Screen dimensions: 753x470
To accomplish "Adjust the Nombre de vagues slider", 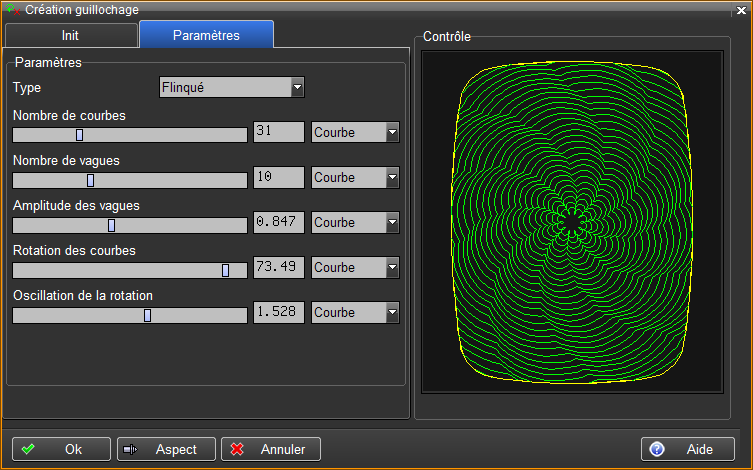I will pyautogui.click(x=130, y=181).
